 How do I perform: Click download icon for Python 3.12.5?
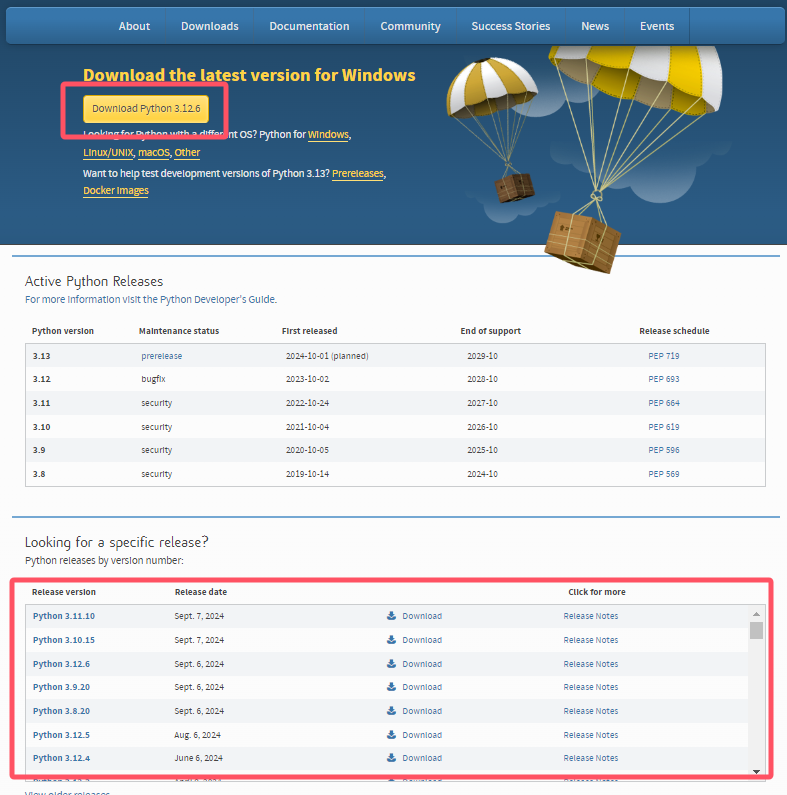391,734
